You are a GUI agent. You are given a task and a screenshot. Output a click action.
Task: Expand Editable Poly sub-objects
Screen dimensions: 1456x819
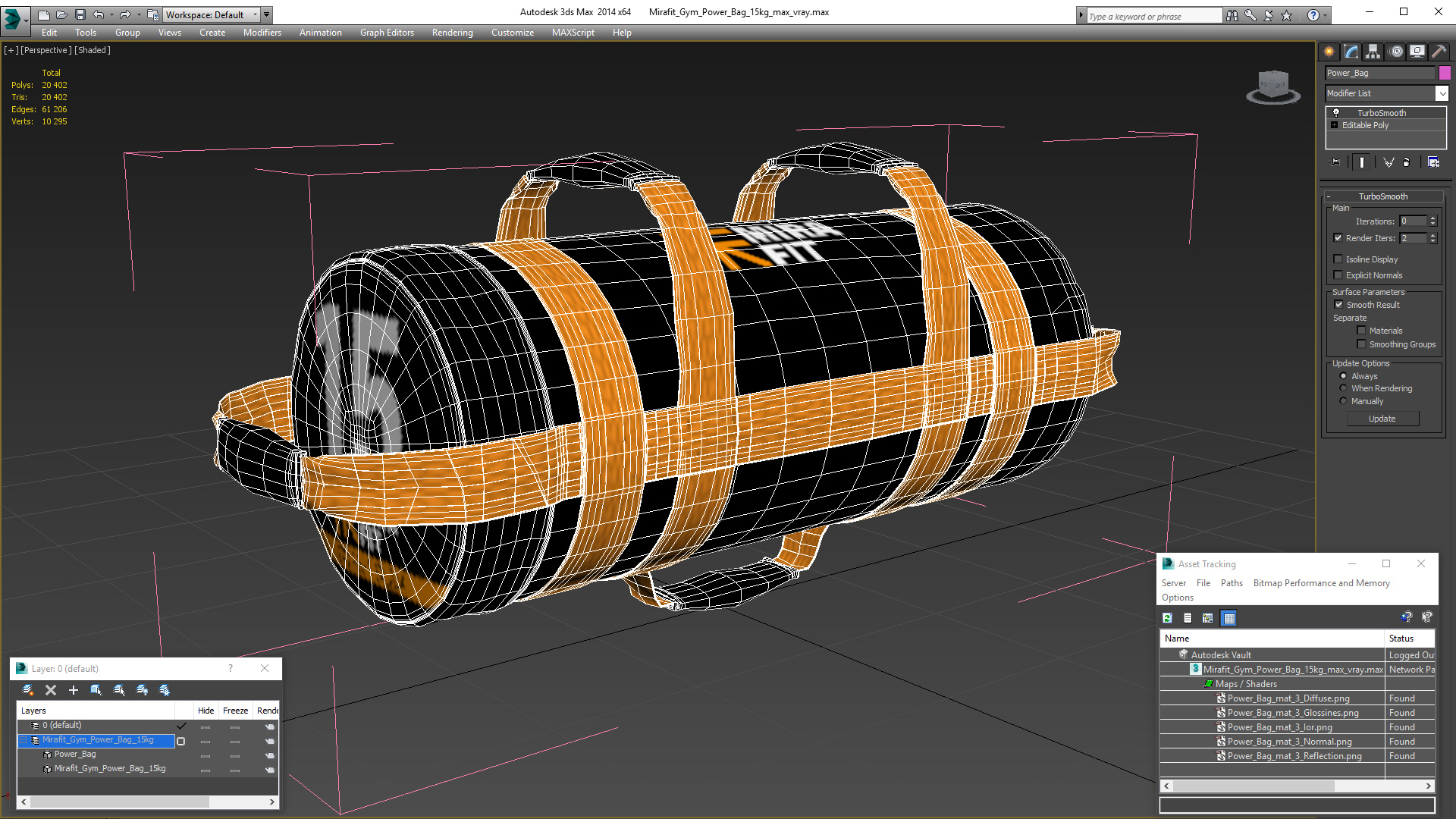[1335, 125]
